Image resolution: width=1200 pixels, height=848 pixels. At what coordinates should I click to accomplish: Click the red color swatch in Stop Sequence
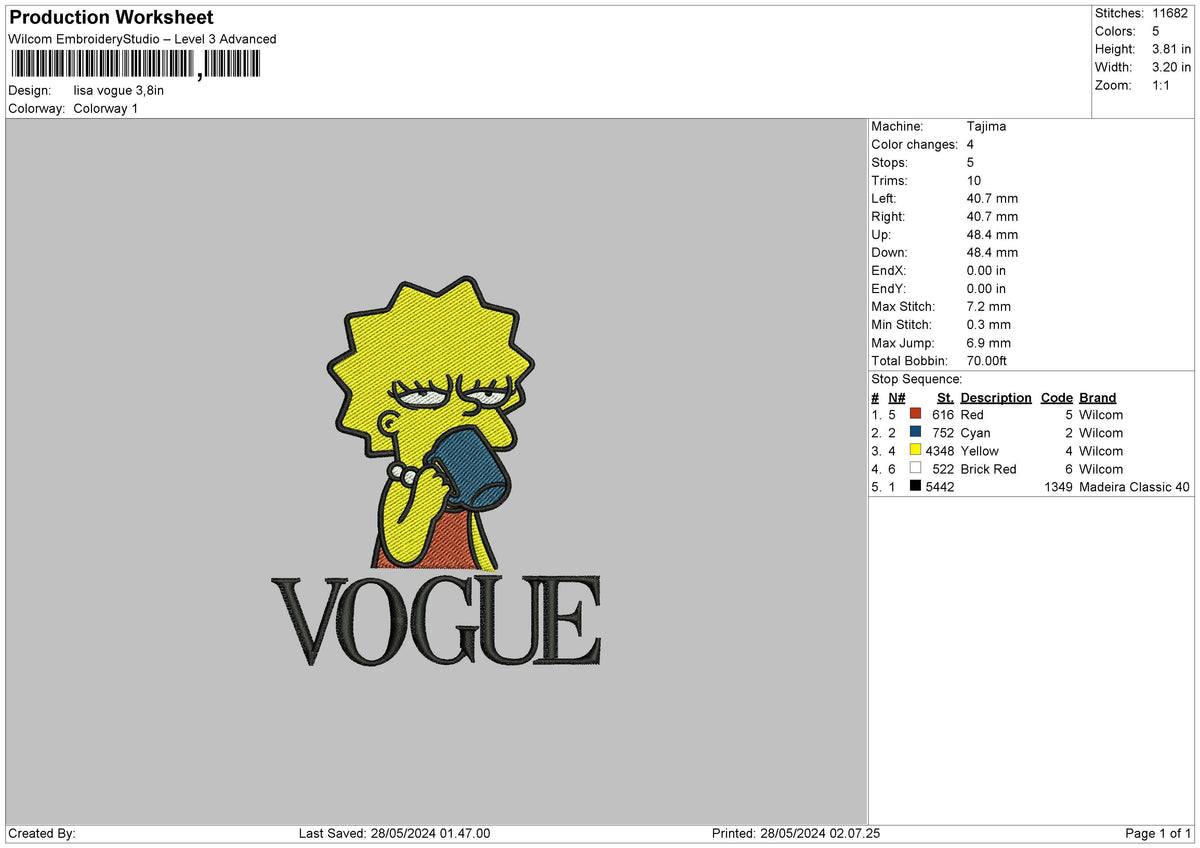(915, 415)
